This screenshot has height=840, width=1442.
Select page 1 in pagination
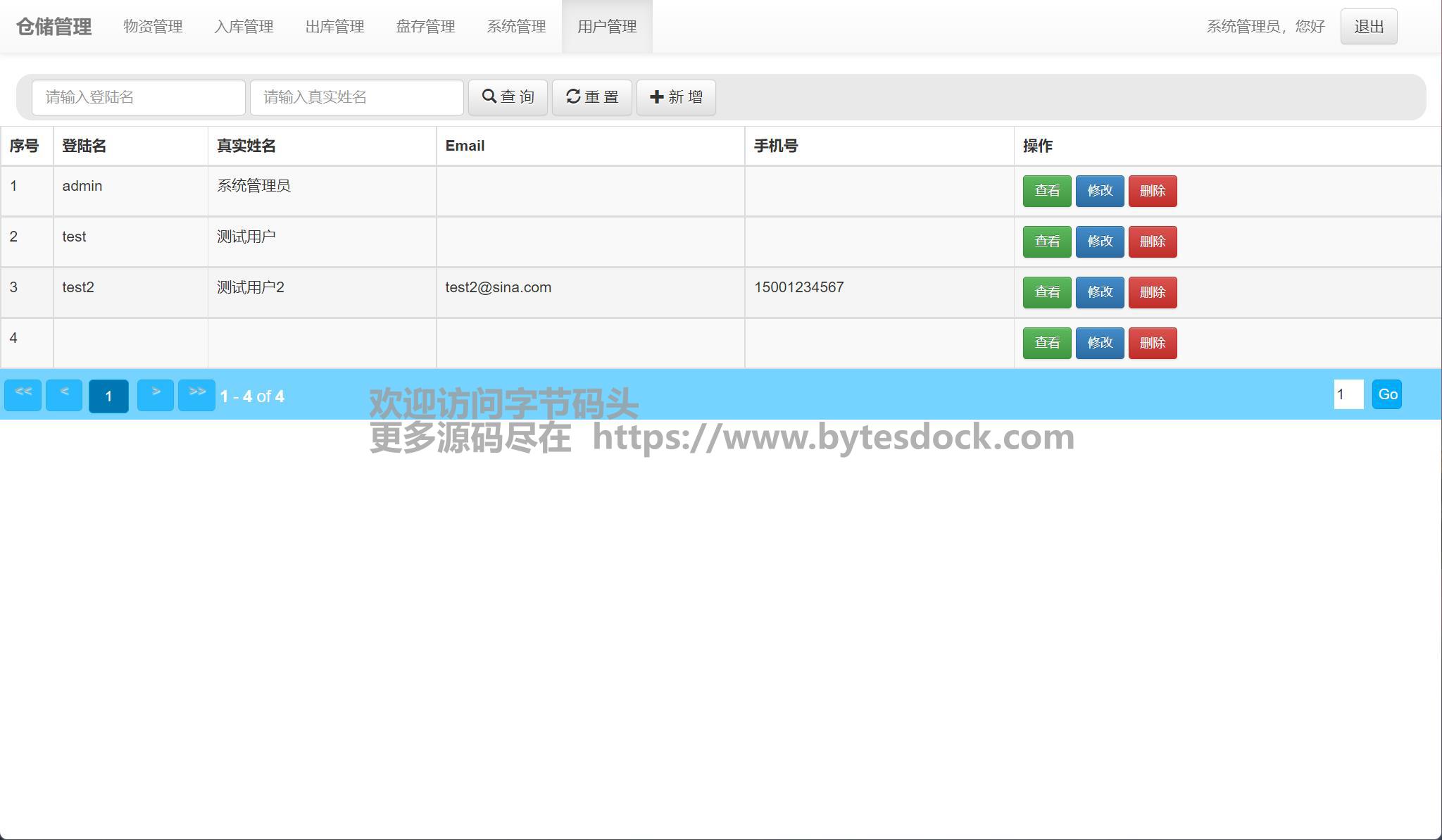(x=108, y=396)
